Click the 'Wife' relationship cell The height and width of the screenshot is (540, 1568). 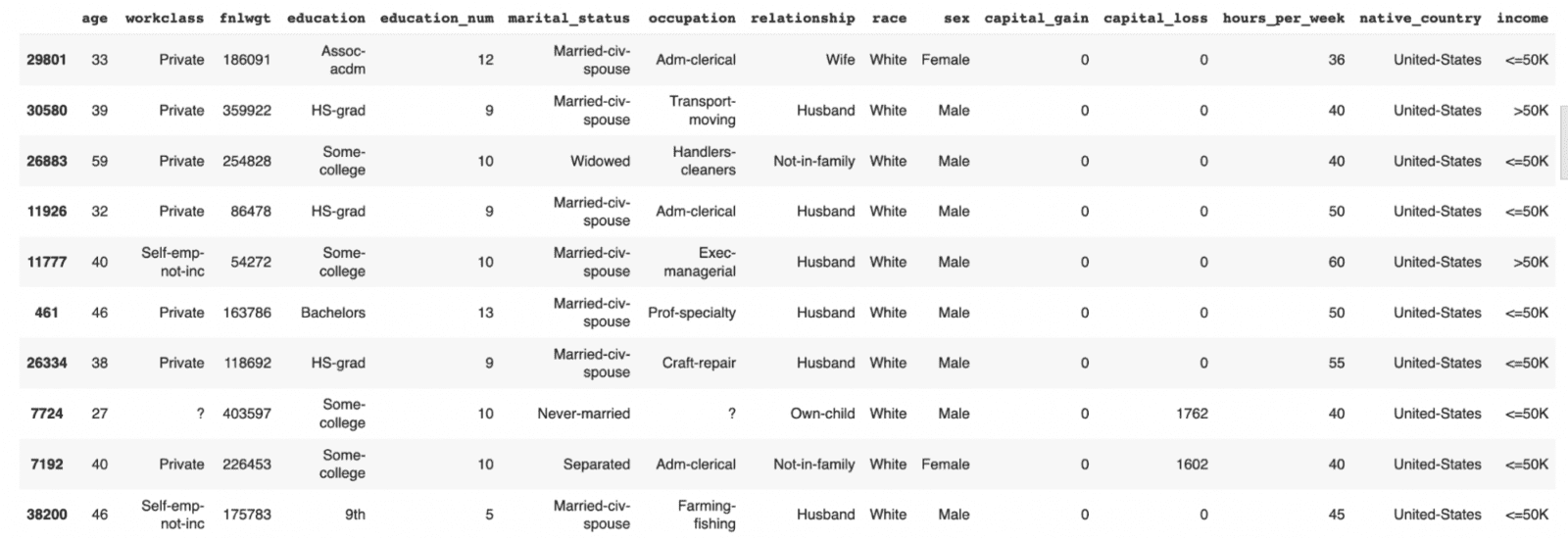pos(840,60)
